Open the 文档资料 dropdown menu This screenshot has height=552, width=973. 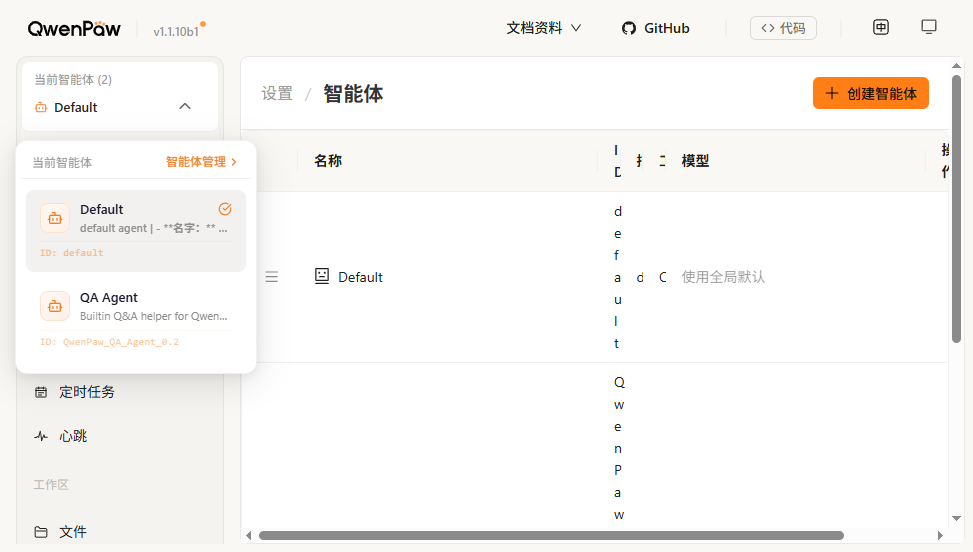(544, 28)
